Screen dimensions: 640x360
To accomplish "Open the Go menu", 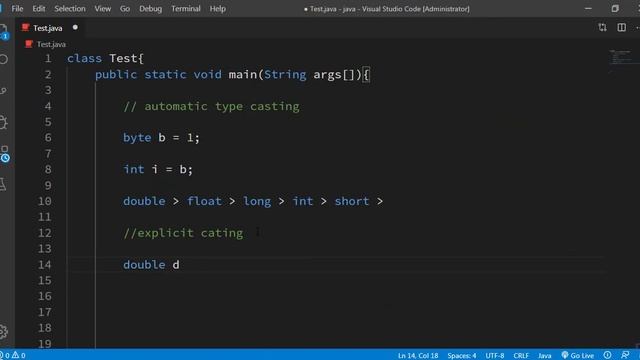I will (x=125, y=9).
